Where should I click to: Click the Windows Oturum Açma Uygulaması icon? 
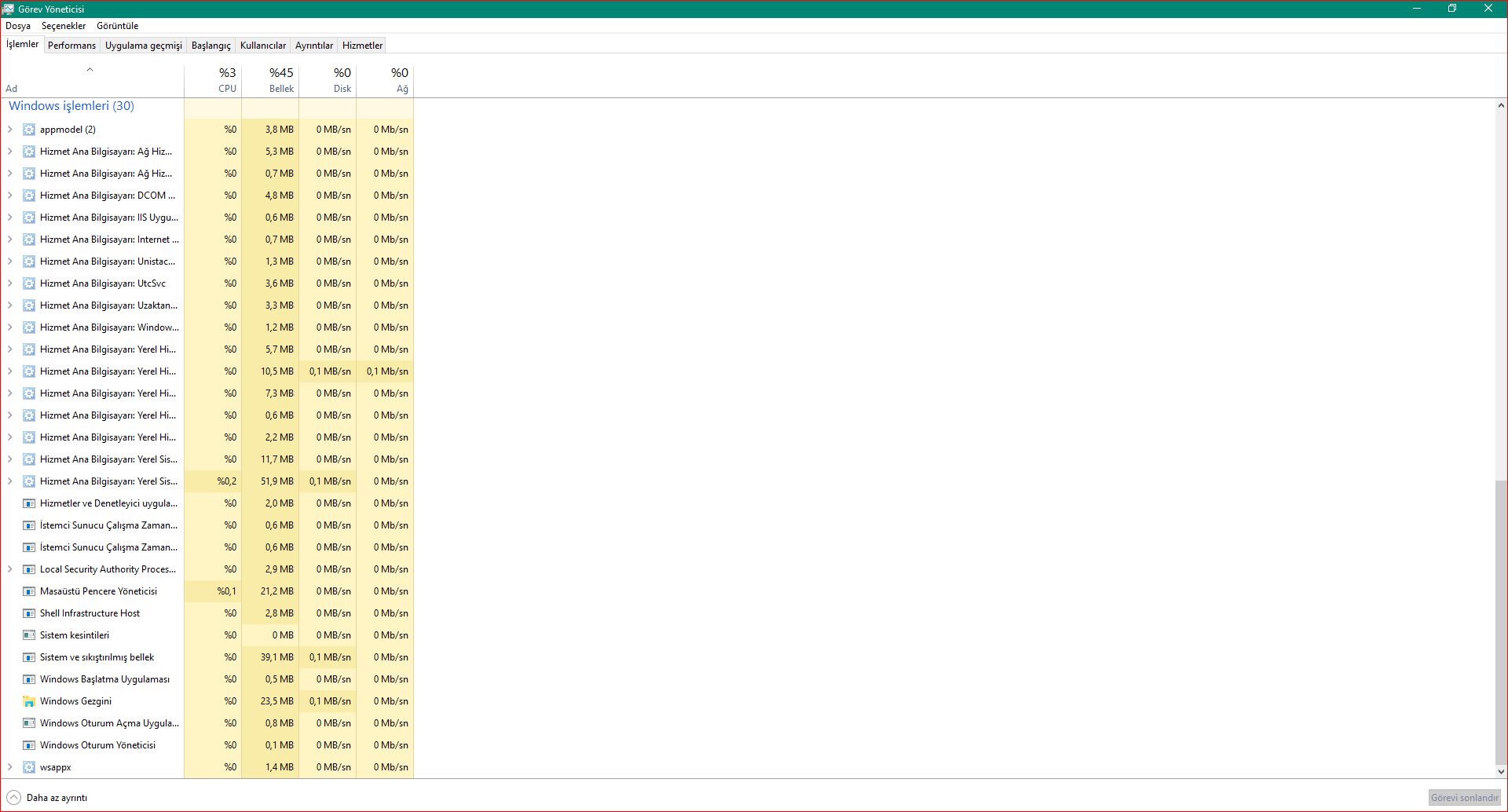[x=29, y=723]
